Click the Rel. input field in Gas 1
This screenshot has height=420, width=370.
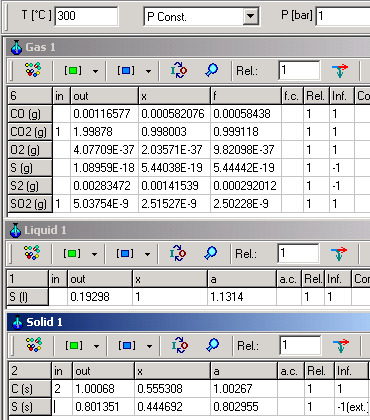pyautogui.click(x=299, y=70)
